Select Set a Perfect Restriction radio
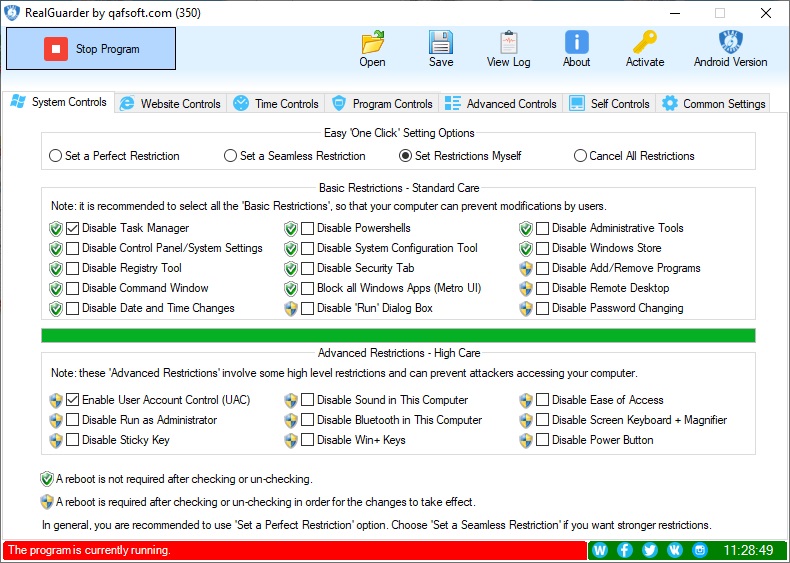790x563 pixels. tap(55, 156)
